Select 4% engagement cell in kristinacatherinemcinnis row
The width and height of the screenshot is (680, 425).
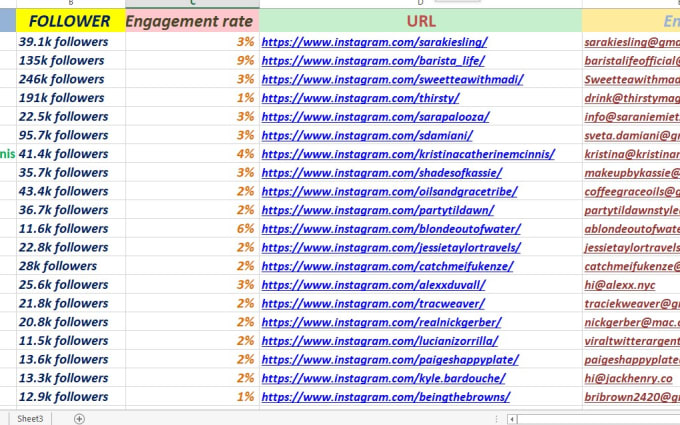(x=193, y=154)
